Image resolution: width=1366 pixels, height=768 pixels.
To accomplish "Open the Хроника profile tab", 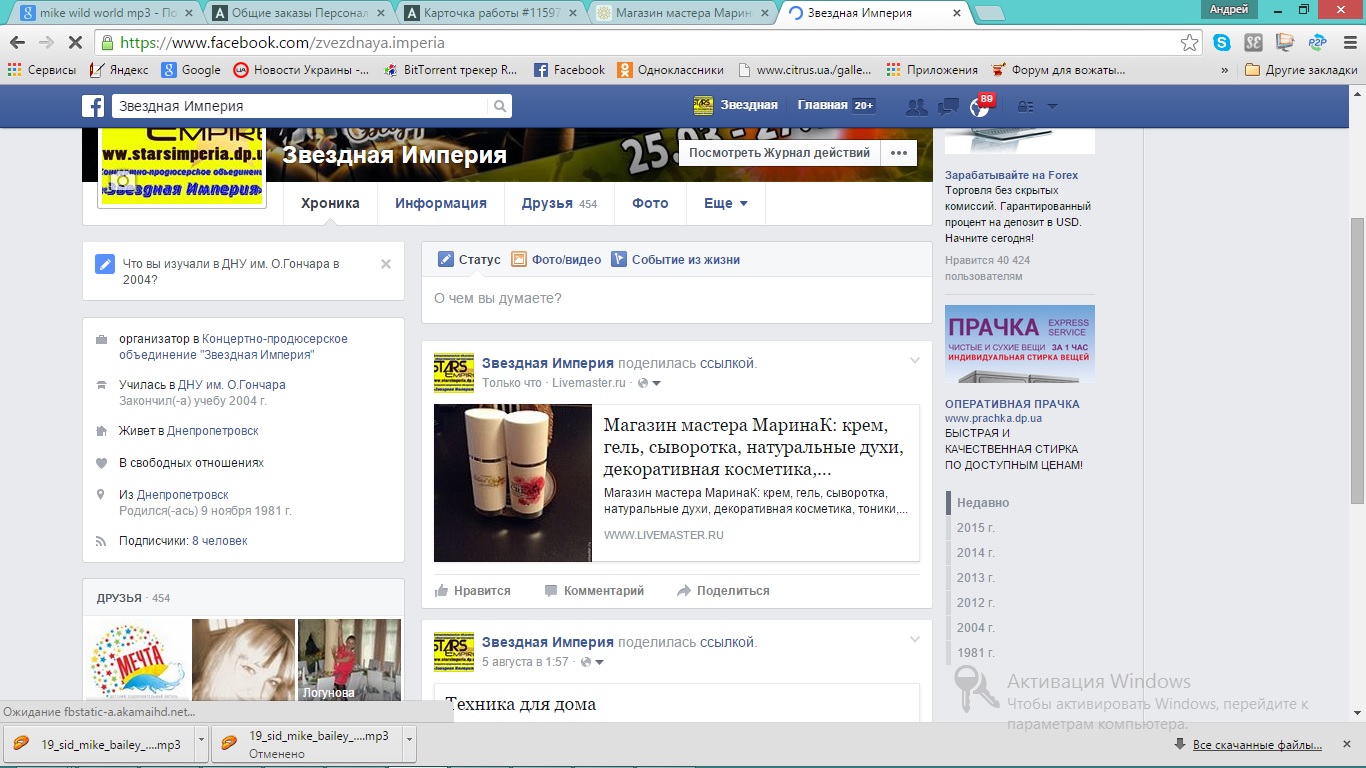I will 330,203.
